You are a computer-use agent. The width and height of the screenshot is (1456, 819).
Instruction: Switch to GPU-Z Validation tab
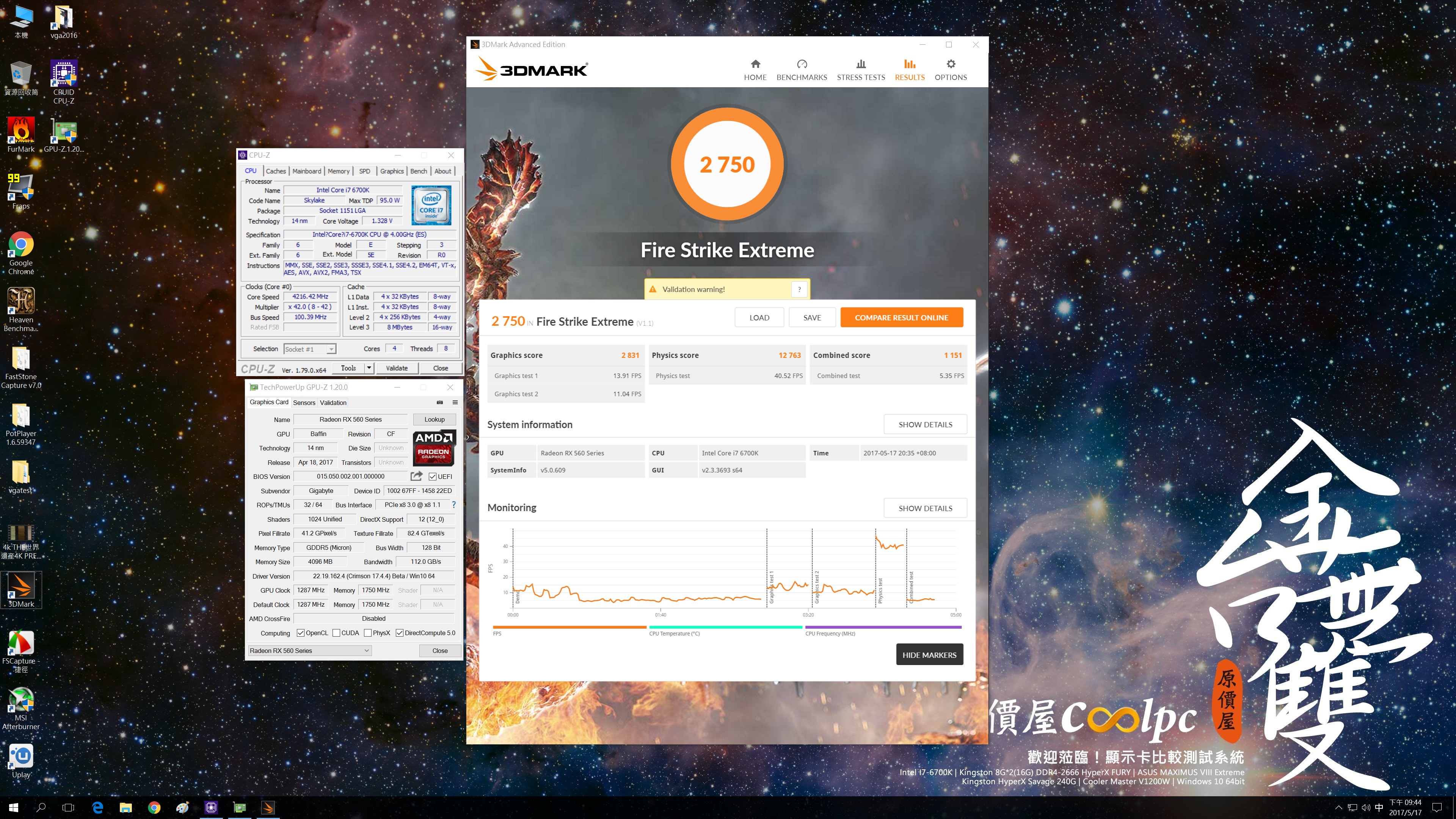(333, 402)
